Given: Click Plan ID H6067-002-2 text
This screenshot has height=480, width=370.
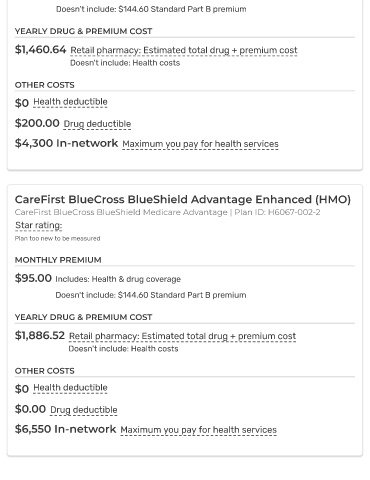Looking at the screenshot, I should pyautogui.click(x=277, y=212).
